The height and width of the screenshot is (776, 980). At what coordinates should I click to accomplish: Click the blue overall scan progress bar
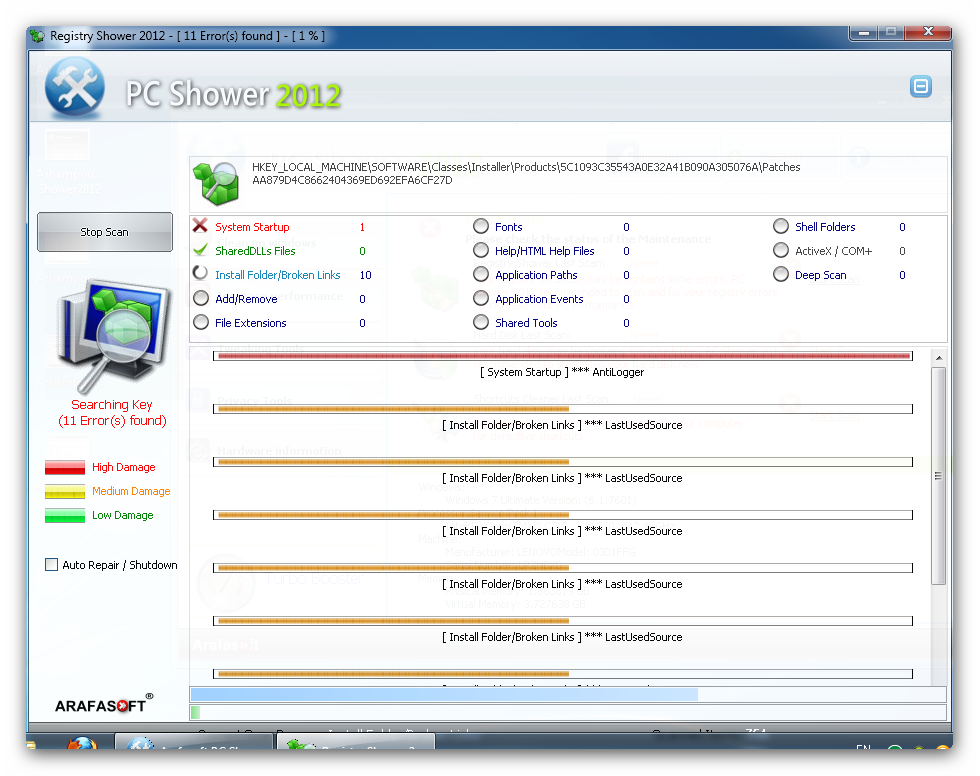567,694
